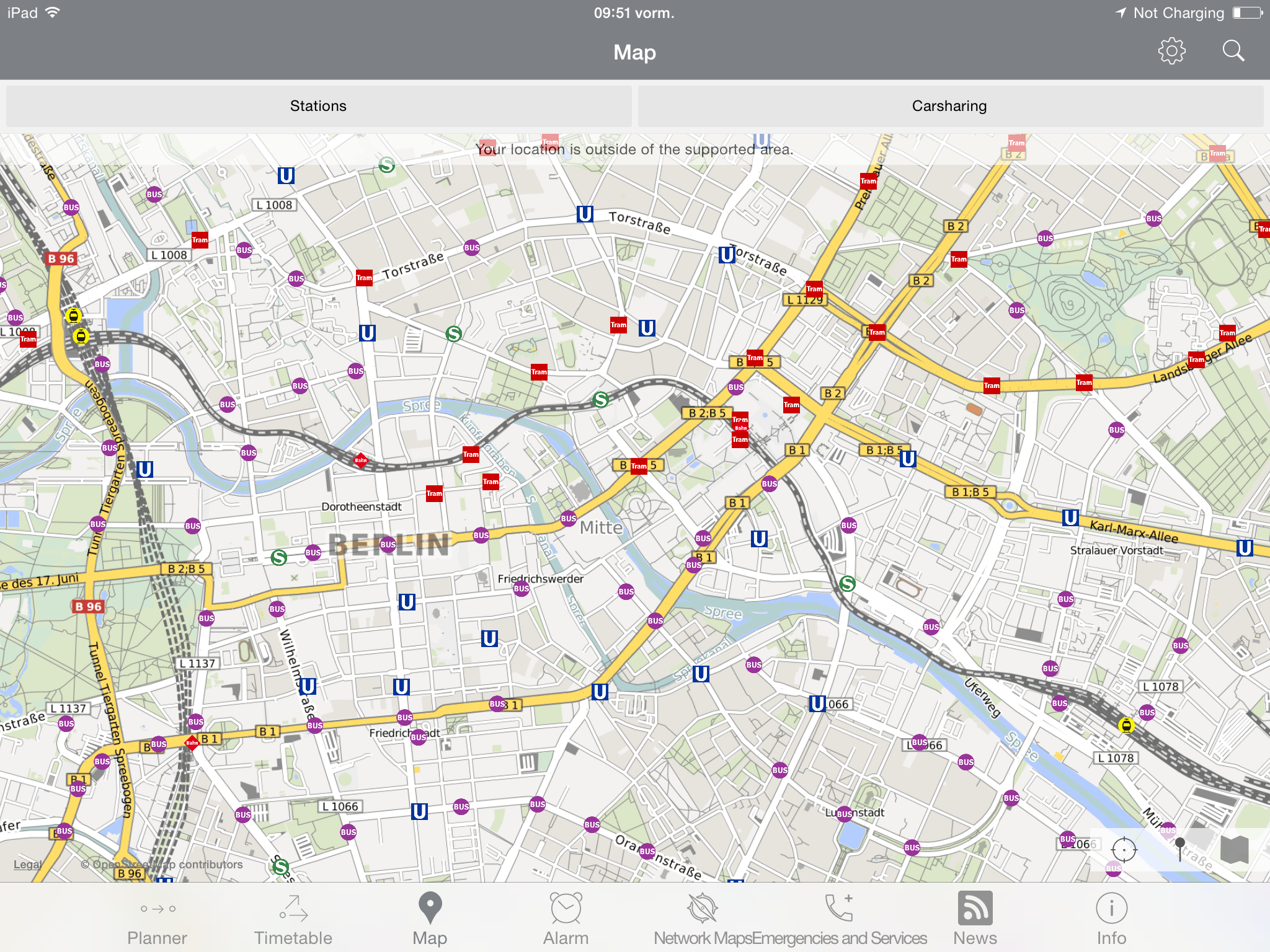Tap the Wi-Fi icon in status bar
This screenshot has height=952, width=1270.
[x=53, y=12]
